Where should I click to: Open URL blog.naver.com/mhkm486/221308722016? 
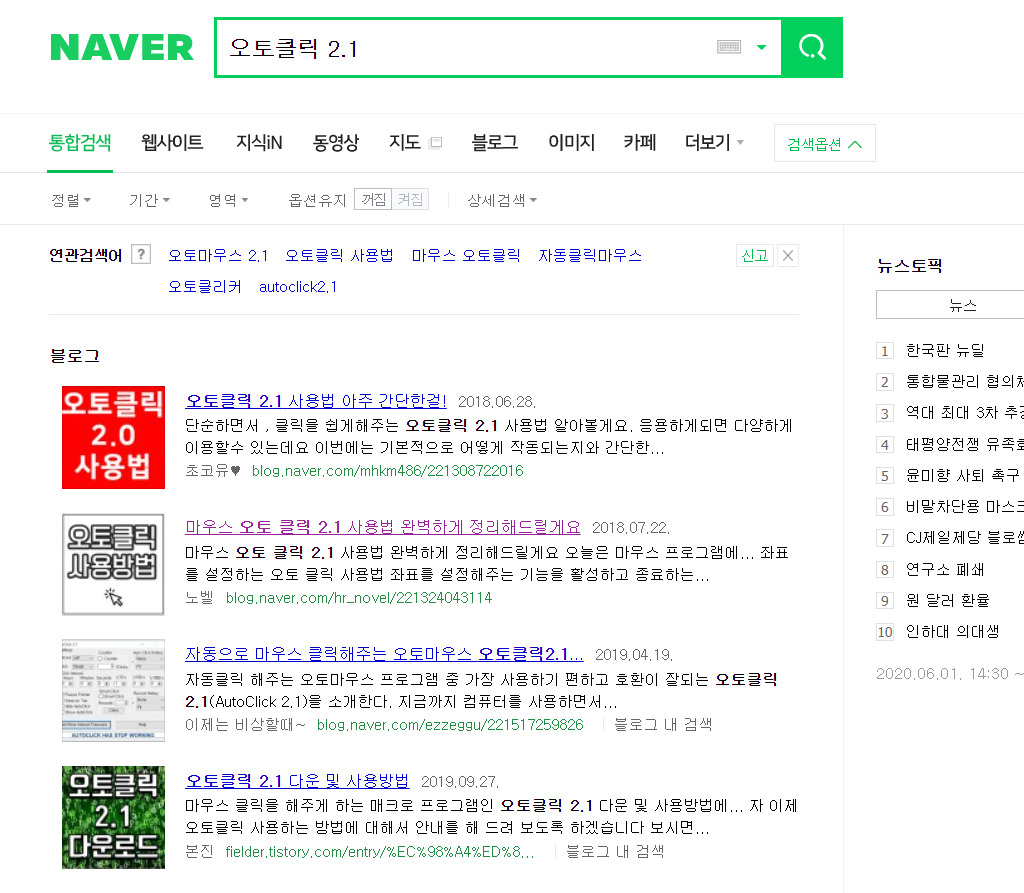(387, 471)
